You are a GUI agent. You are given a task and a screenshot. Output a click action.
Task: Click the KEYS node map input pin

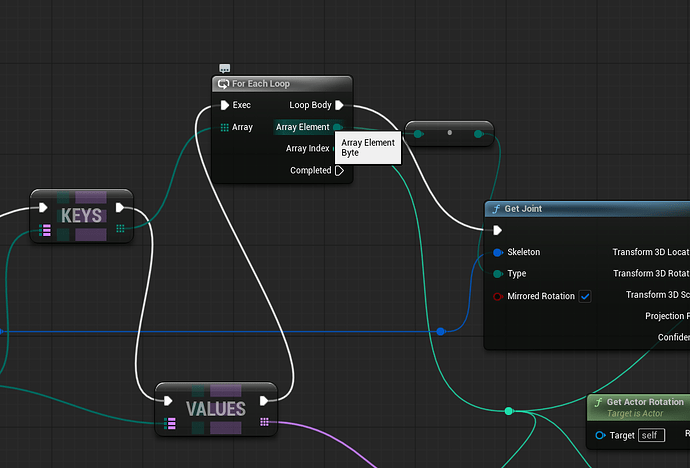tap(45, 230)
